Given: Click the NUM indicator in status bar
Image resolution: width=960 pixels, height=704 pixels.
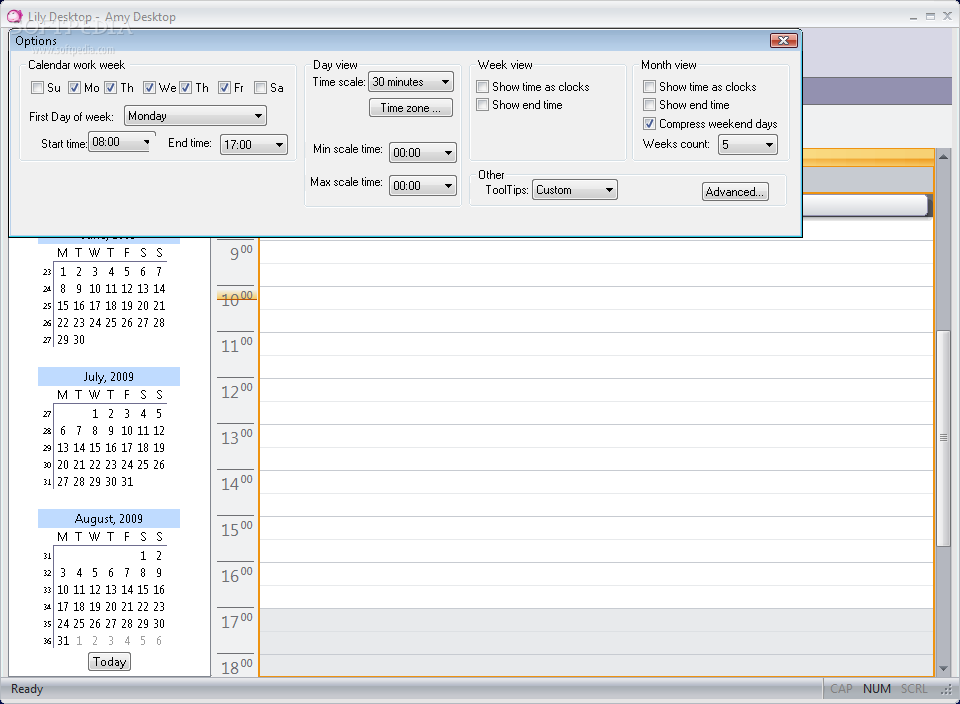Looking at the screenshot, I should click(877, 689).
